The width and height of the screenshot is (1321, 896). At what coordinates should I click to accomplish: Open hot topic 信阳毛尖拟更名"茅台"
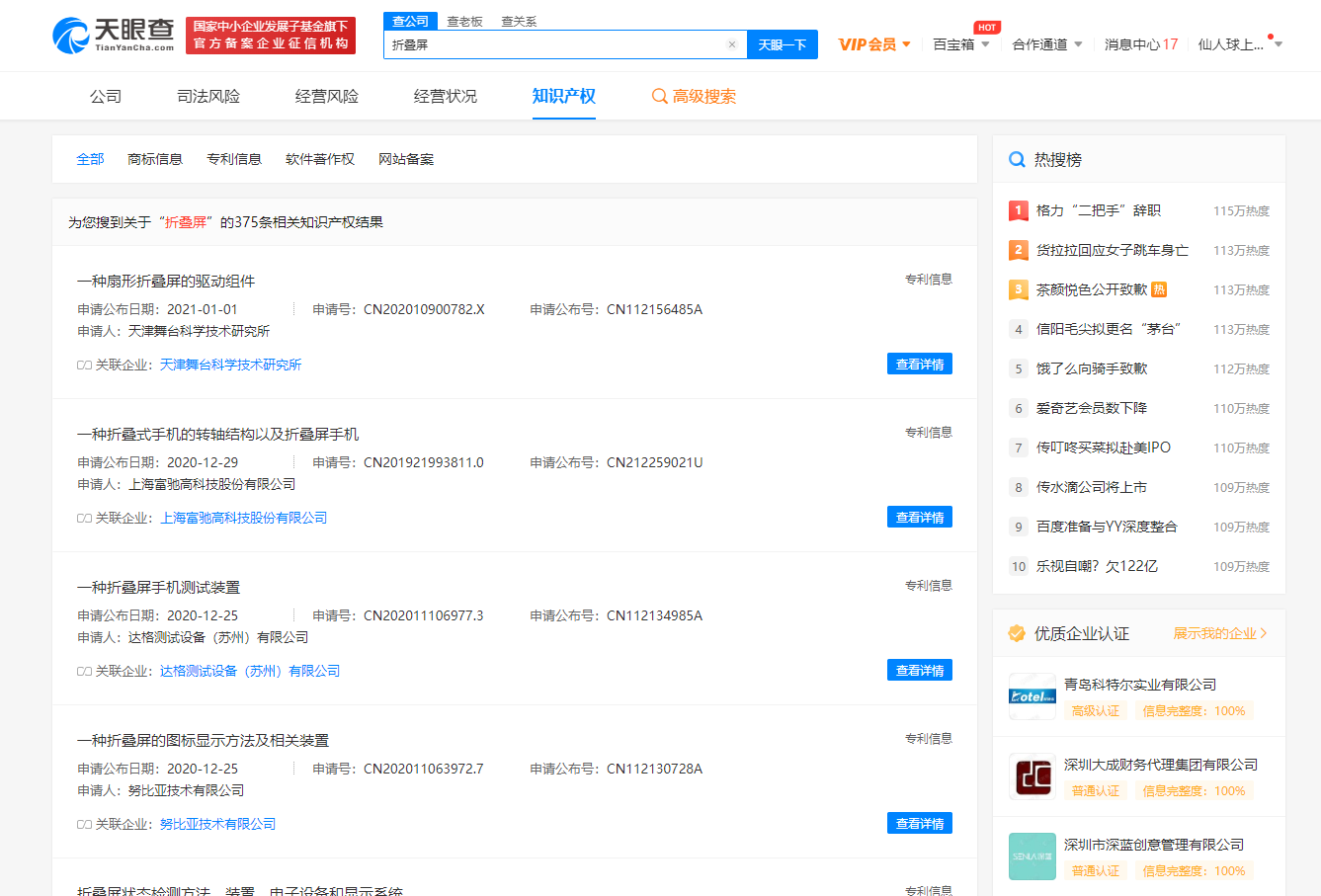[1109, 329]
